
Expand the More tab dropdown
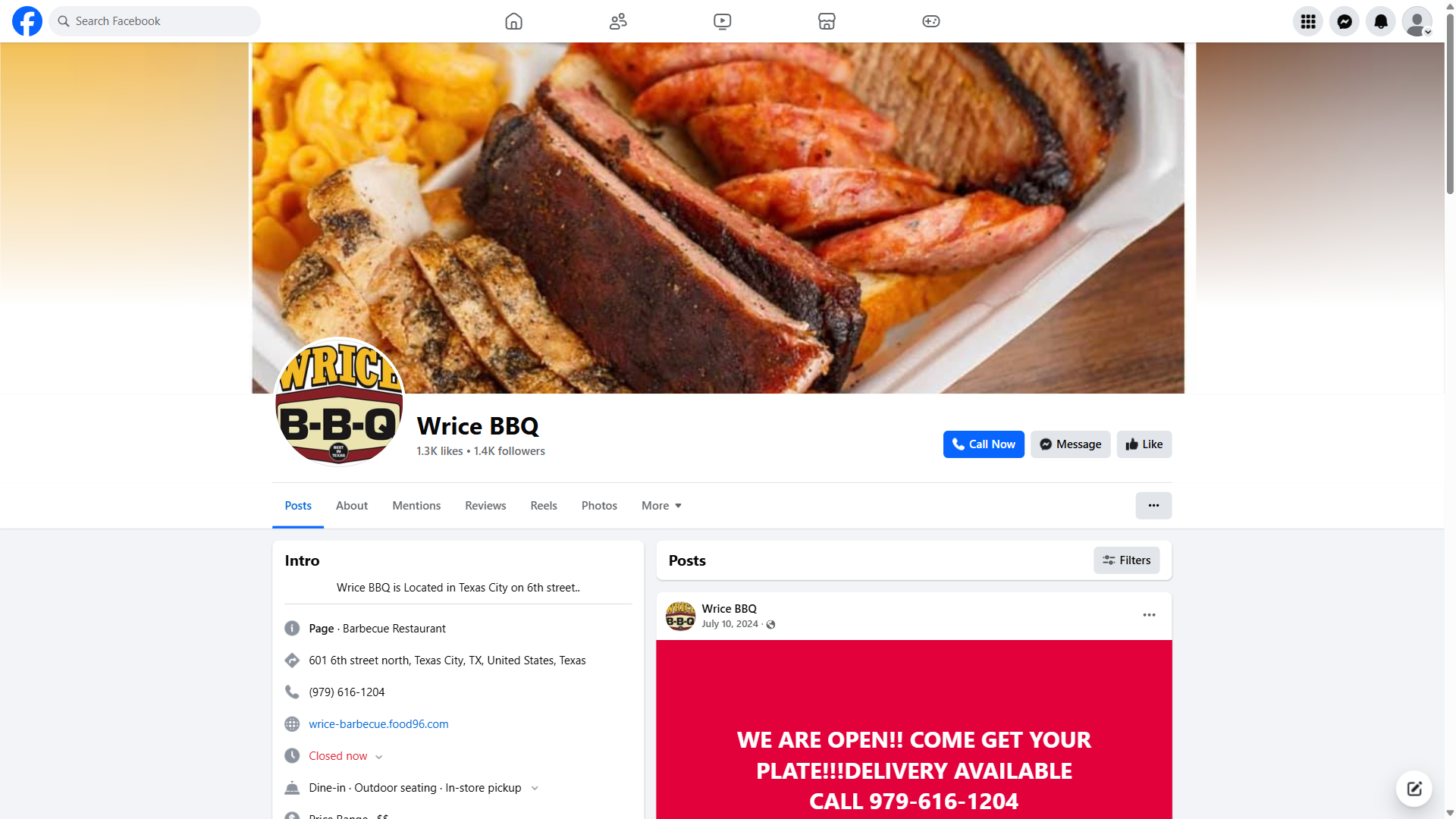click(661, 506)
